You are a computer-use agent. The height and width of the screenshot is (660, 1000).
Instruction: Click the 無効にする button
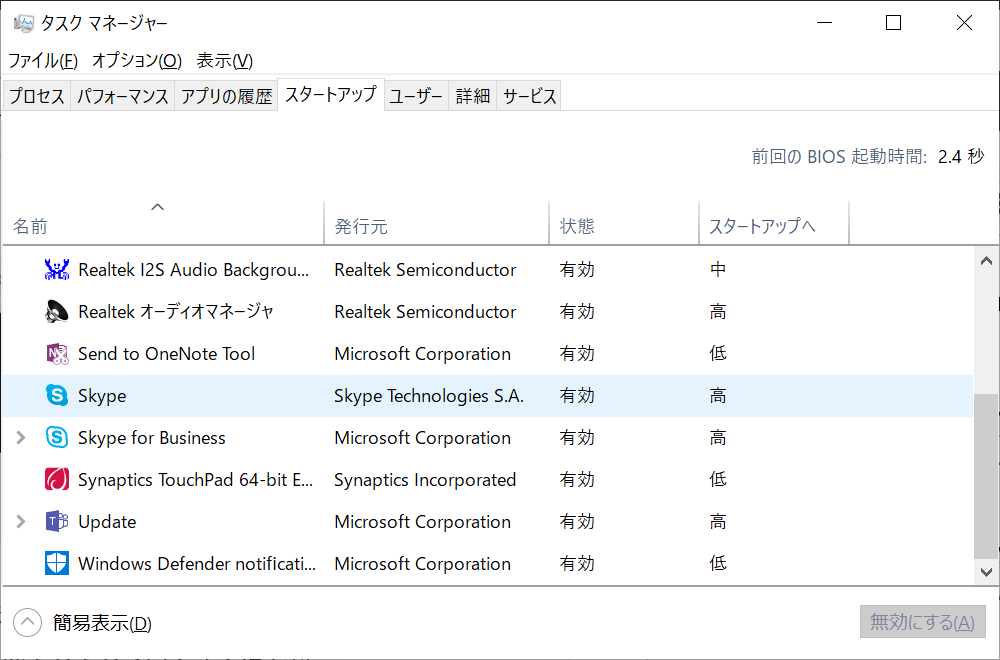click(922, 623)
